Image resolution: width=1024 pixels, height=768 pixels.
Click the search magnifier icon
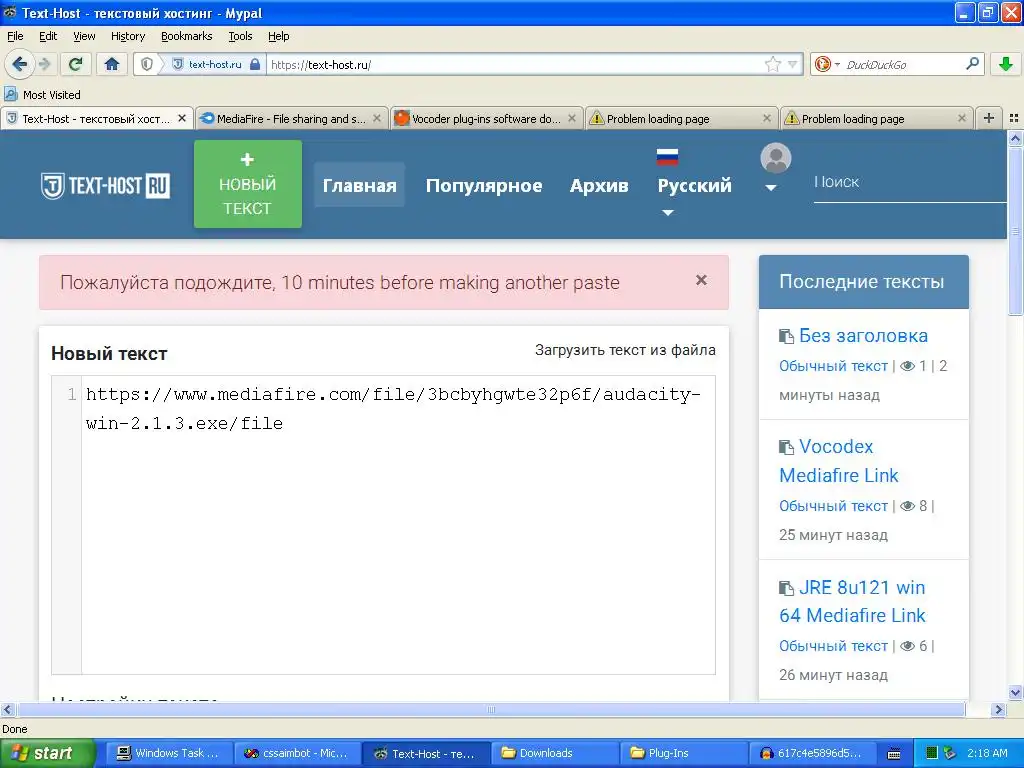click(x=972, y=64)
